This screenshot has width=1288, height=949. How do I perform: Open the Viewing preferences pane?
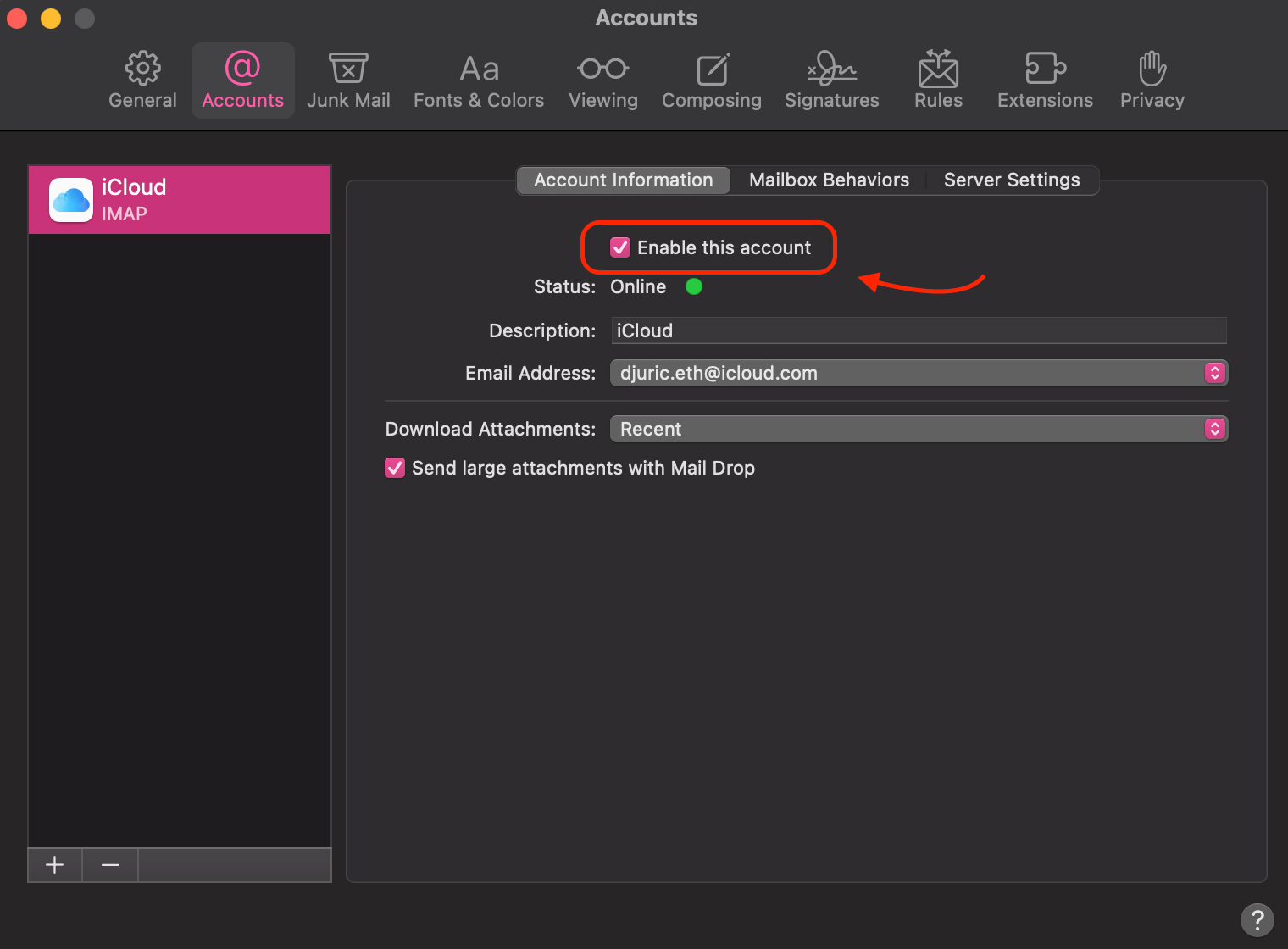click(x=603, y=80)
